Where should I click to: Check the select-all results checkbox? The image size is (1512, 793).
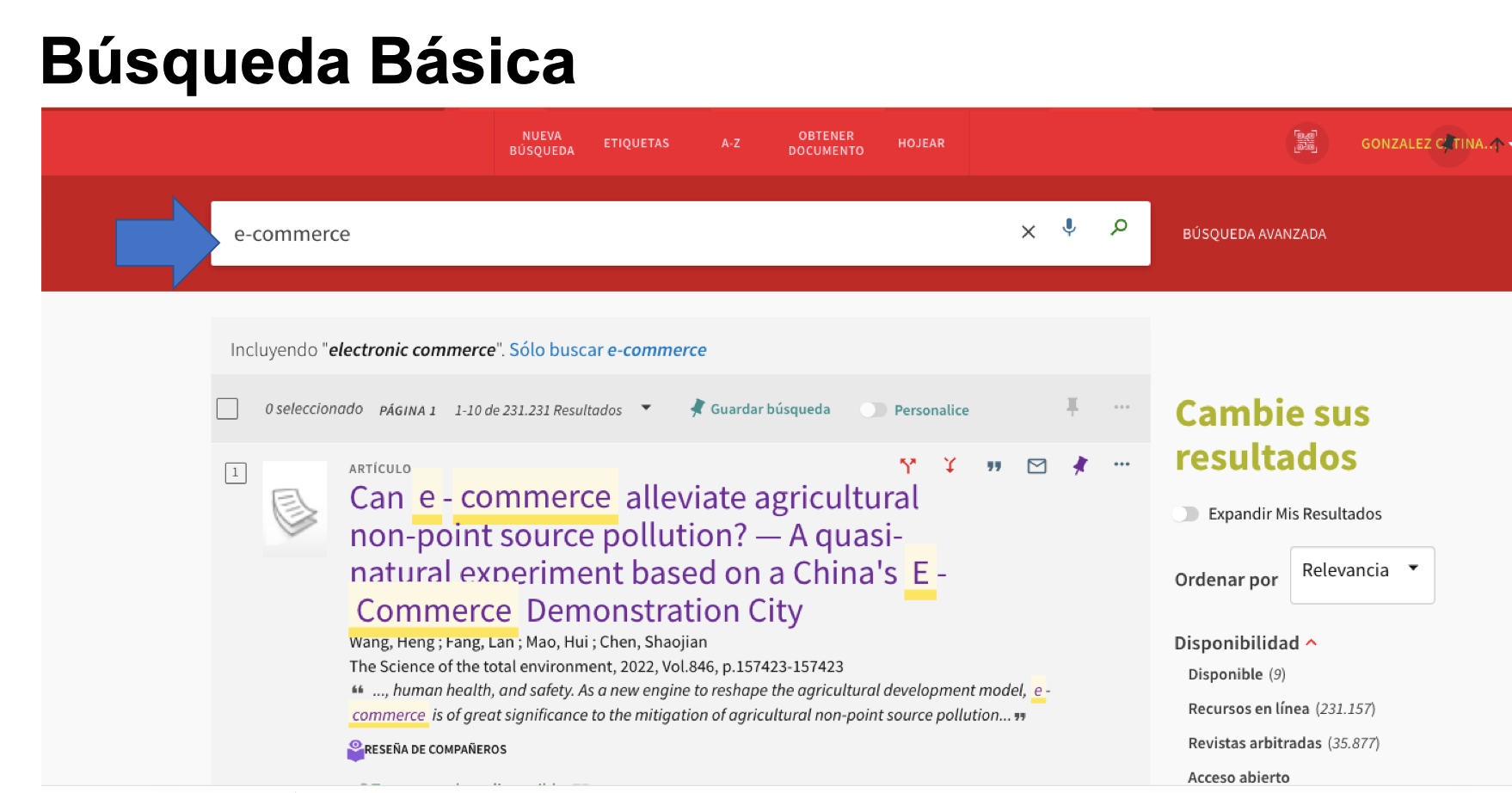coord(227,409)
